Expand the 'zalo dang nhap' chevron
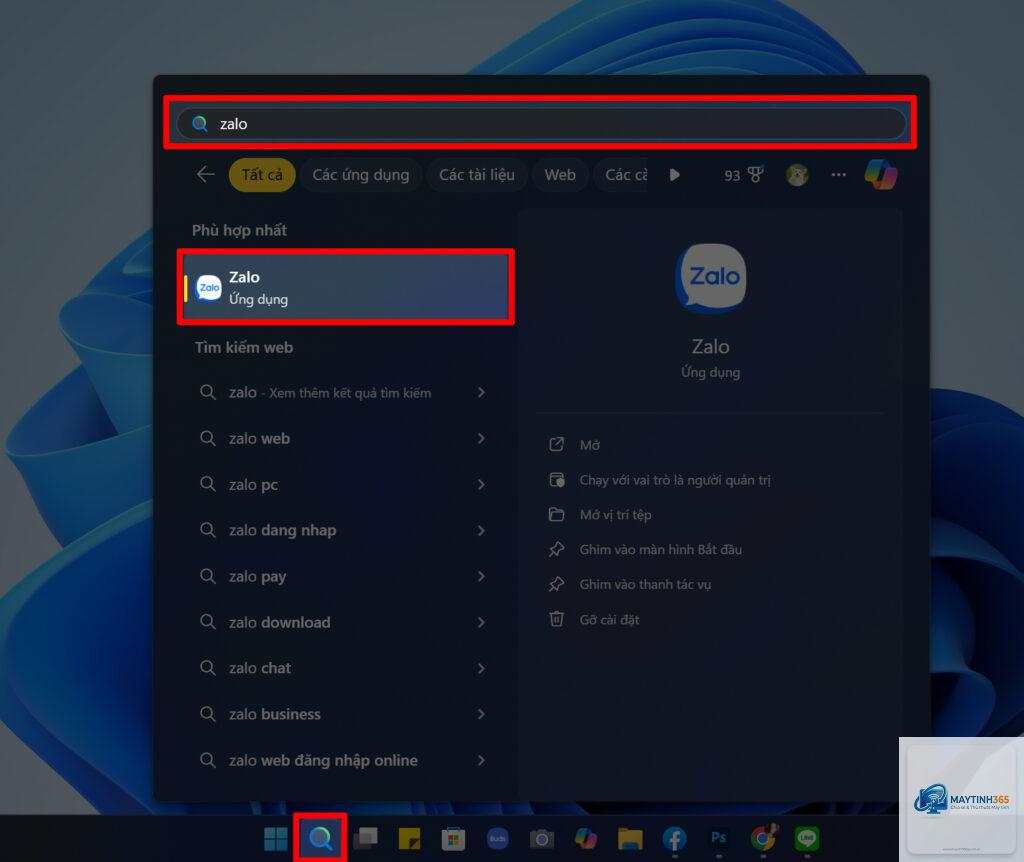 click(481, 530)
